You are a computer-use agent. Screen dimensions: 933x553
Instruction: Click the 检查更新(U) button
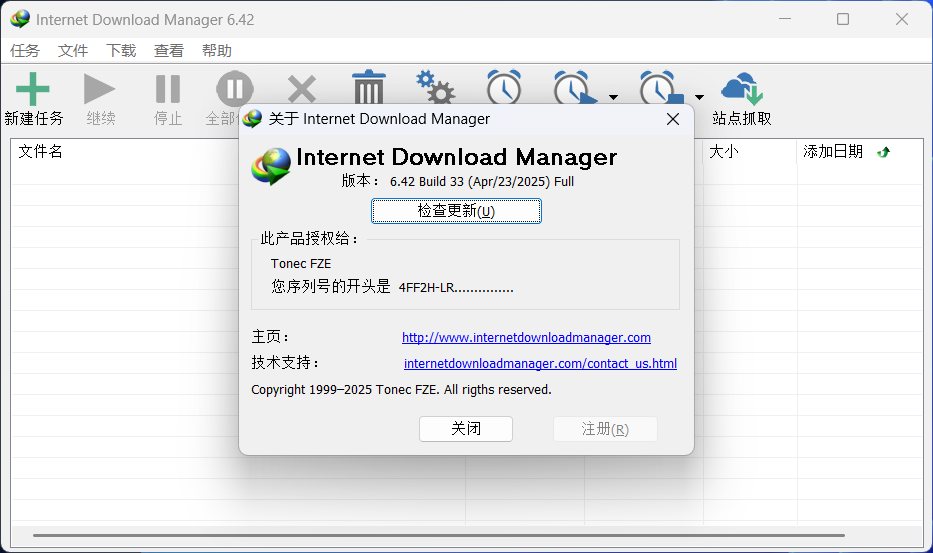[456, 211]
